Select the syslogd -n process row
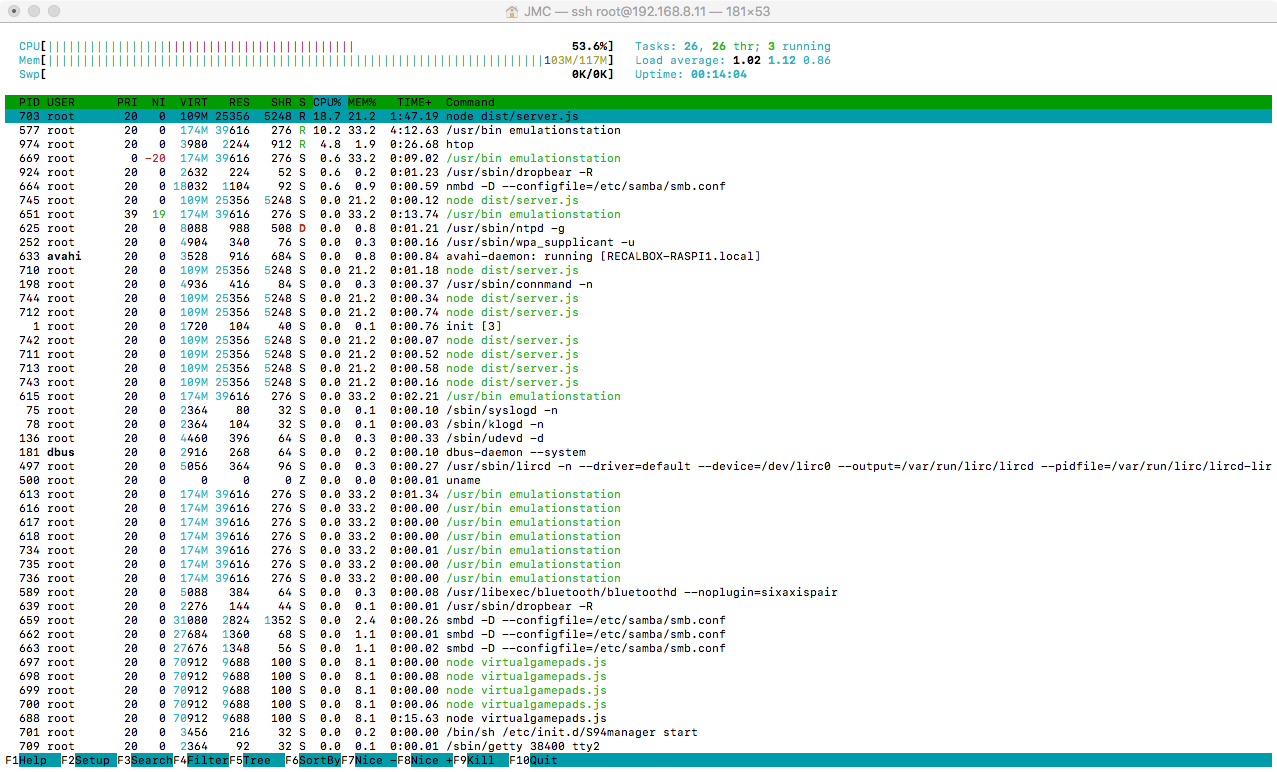This screenshot has height=772, width=1277. (x=638, y=410)
